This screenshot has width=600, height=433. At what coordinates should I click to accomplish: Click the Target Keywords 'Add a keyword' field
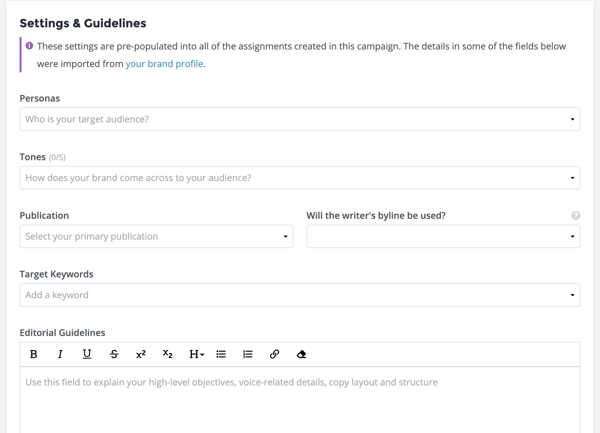pyautogui.click(x=300, y=295)
